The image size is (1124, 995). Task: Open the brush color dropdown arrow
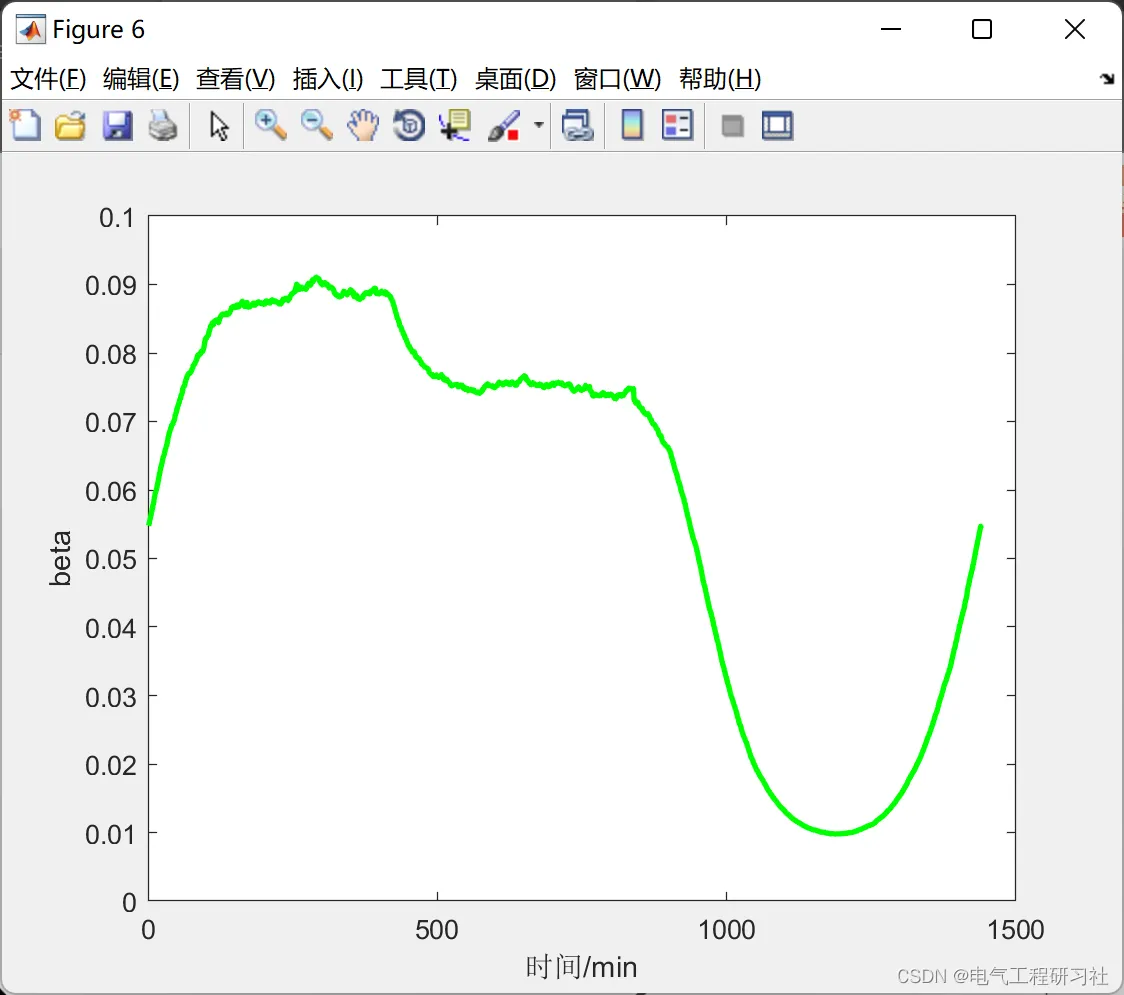click(539, 125)
